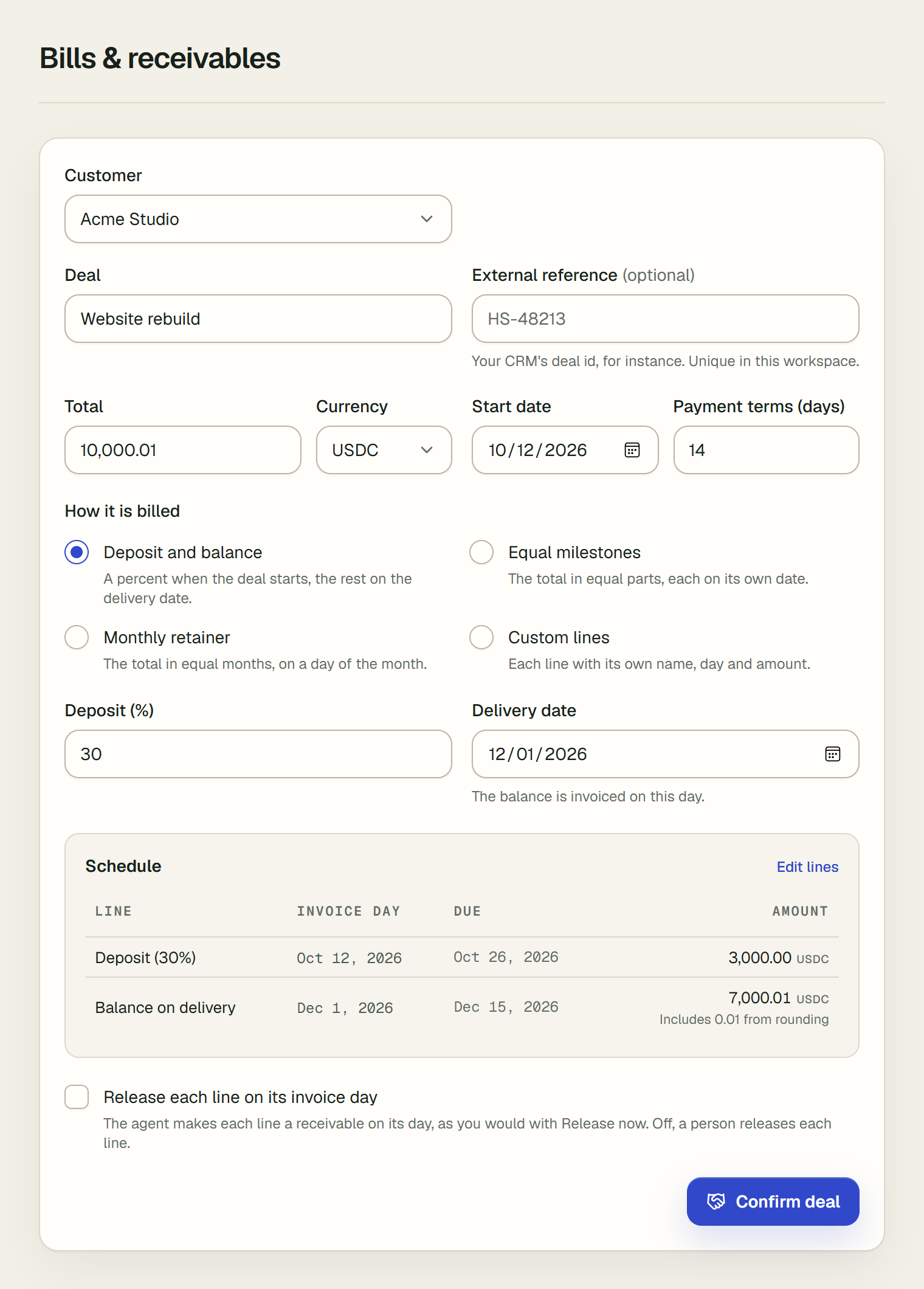The image size is (924, 1289).
Task: Click Edit lines in the Schedule panel
Action: pyautogui.click(x=807, y=866)
